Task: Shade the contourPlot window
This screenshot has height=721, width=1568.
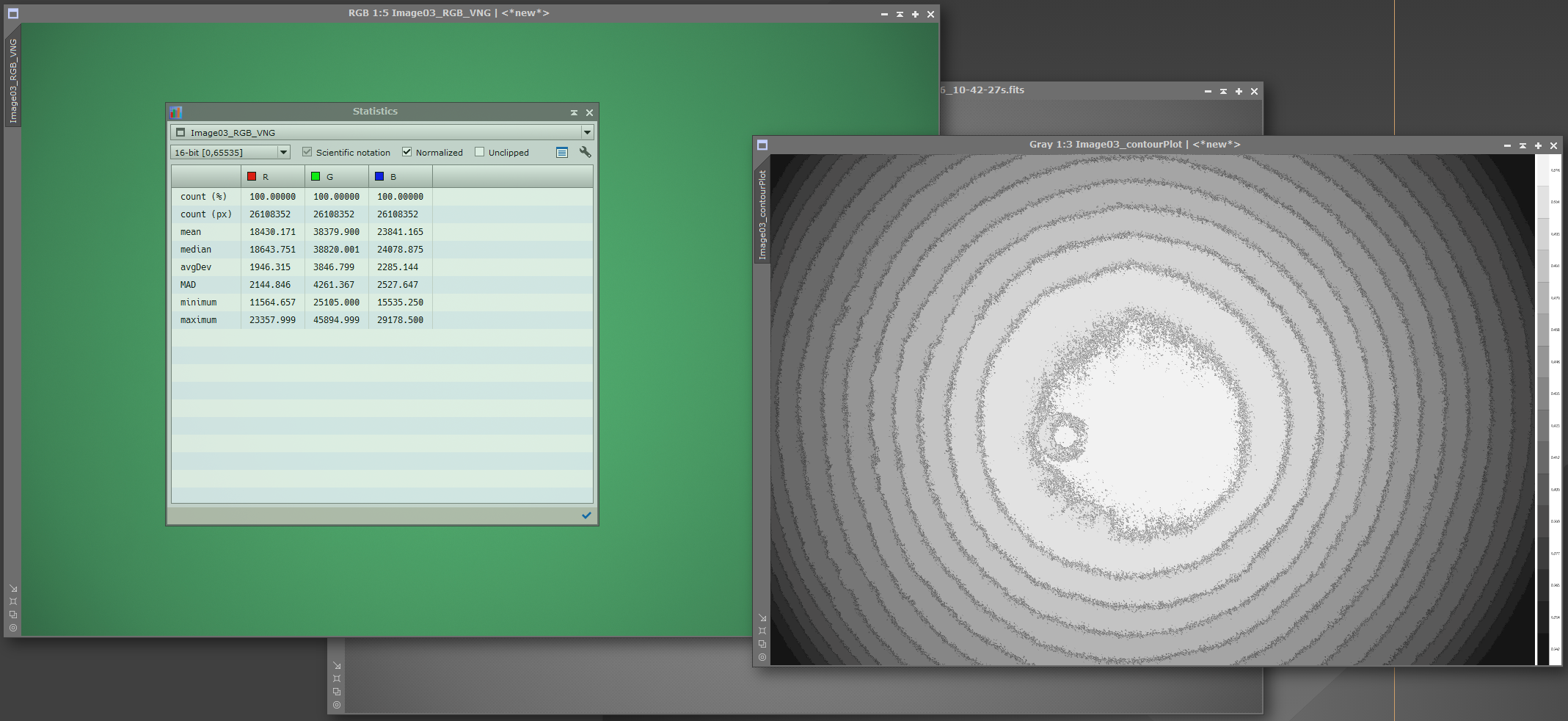Action: (1523, 145)
